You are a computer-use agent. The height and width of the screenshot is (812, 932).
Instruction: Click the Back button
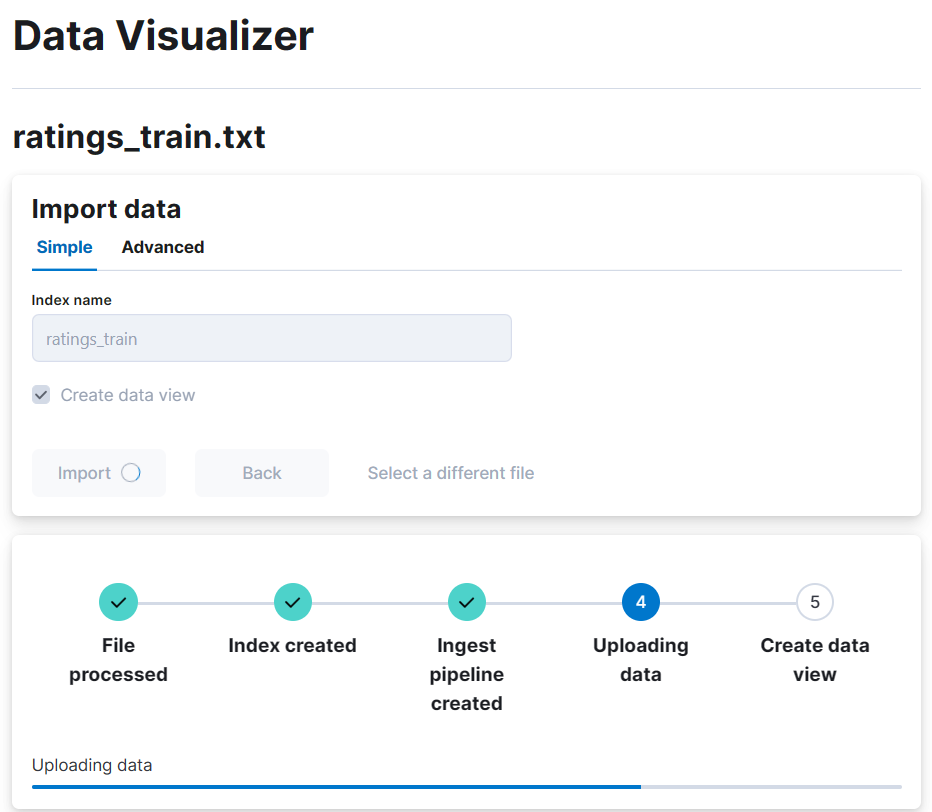click(262, 473)
